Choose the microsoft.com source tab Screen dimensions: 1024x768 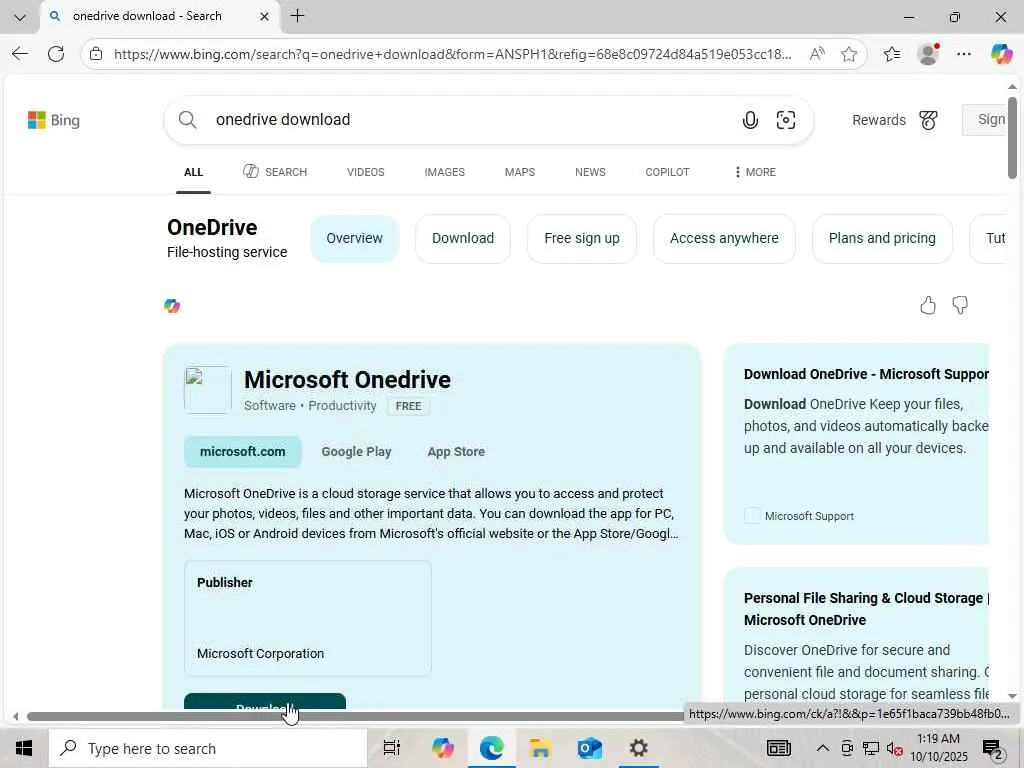pos(243,451)
